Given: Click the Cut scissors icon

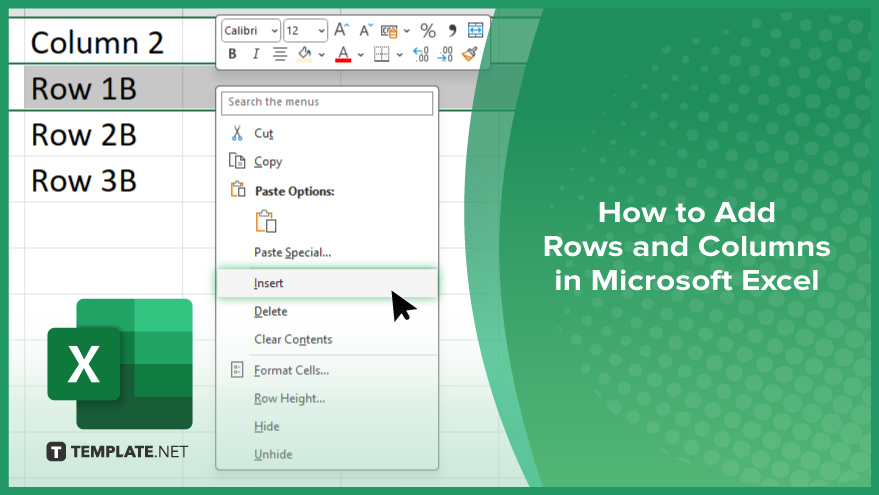Looking at the screenshot, I should 237,133.
